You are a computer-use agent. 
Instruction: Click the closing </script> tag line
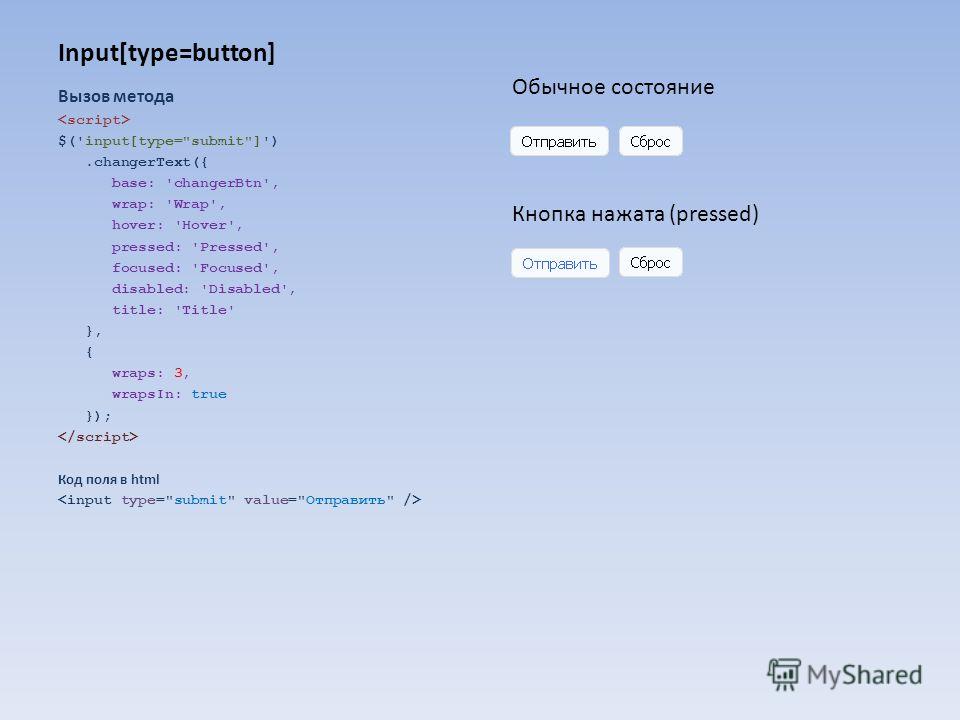(x=98, y=437)
